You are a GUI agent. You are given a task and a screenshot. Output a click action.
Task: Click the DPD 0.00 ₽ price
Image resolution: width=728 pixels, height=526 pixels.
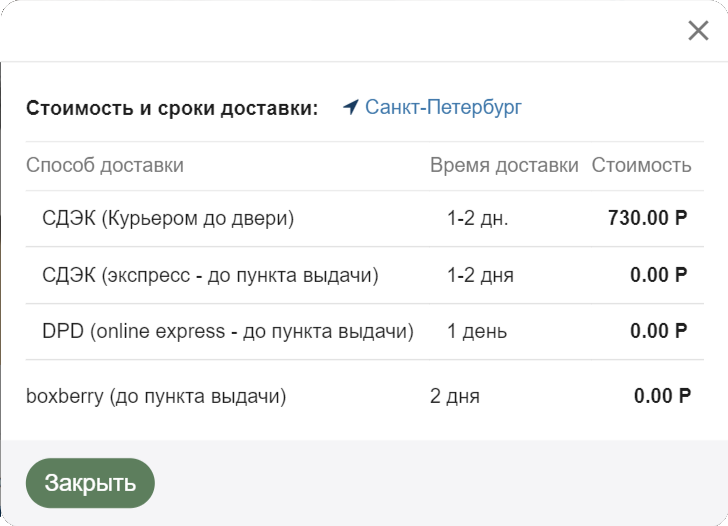(658, 331)
